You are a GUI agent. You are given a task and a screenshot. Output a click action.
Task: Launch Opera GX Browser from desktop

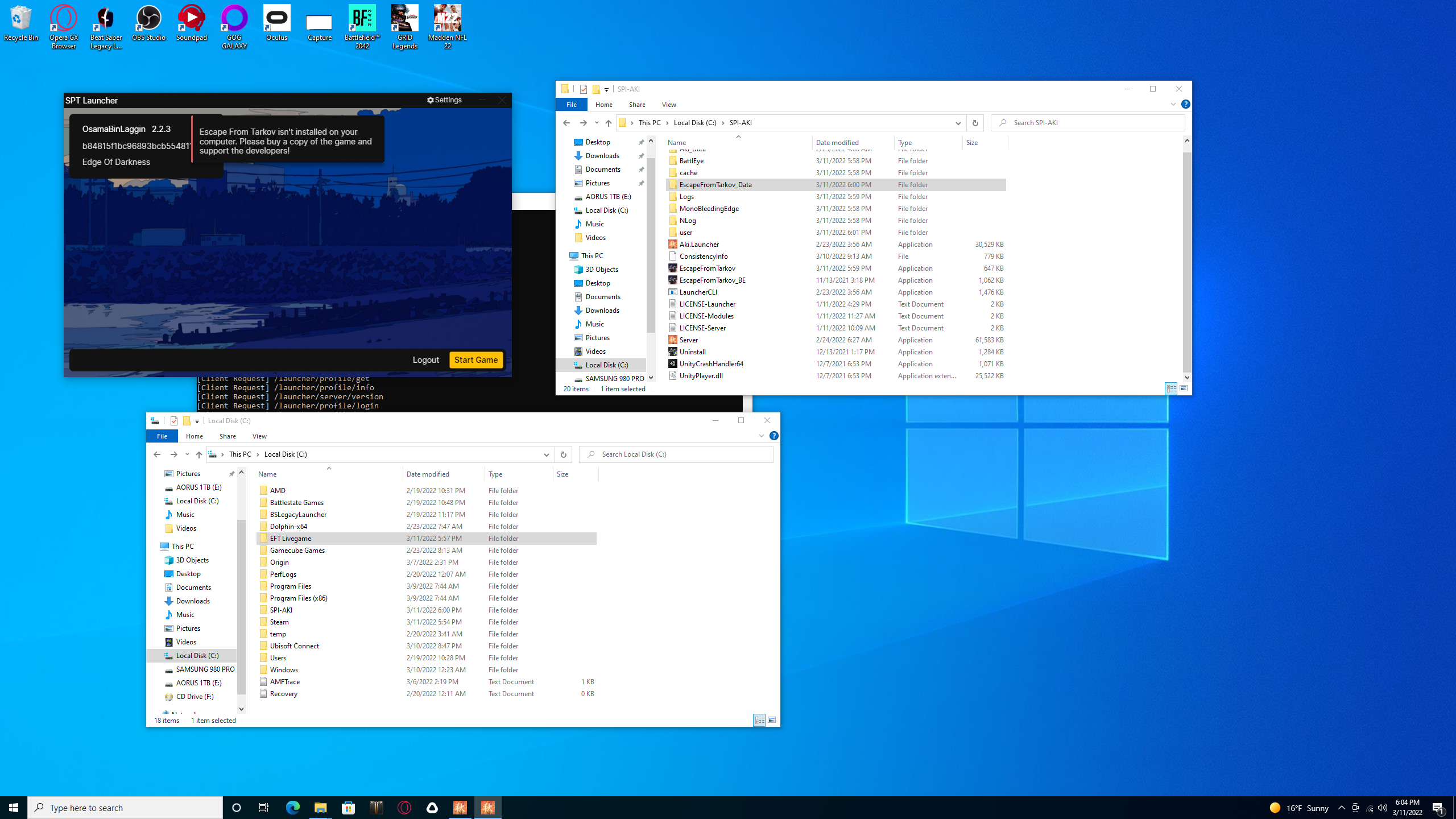pos(64,27)
